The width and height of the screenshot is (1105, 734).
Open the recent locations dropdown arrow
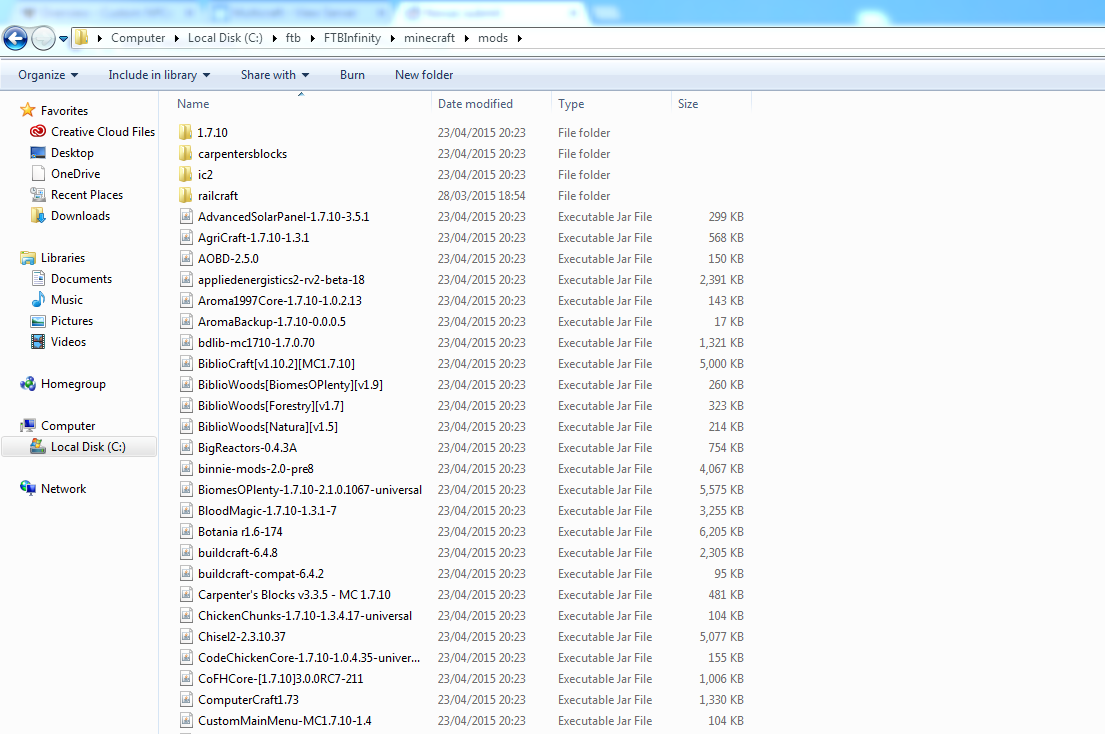(63, 39)
